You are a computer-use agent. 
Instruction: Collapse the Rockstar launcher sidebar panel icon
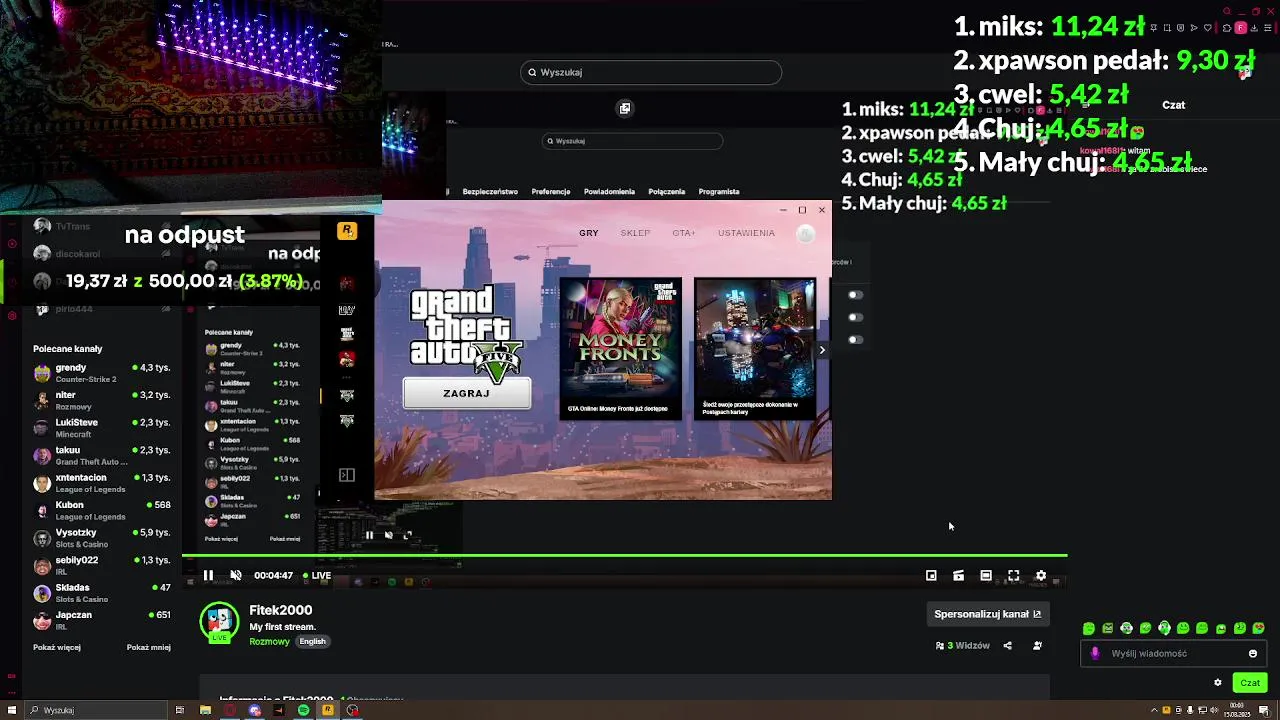coord(347,475)
